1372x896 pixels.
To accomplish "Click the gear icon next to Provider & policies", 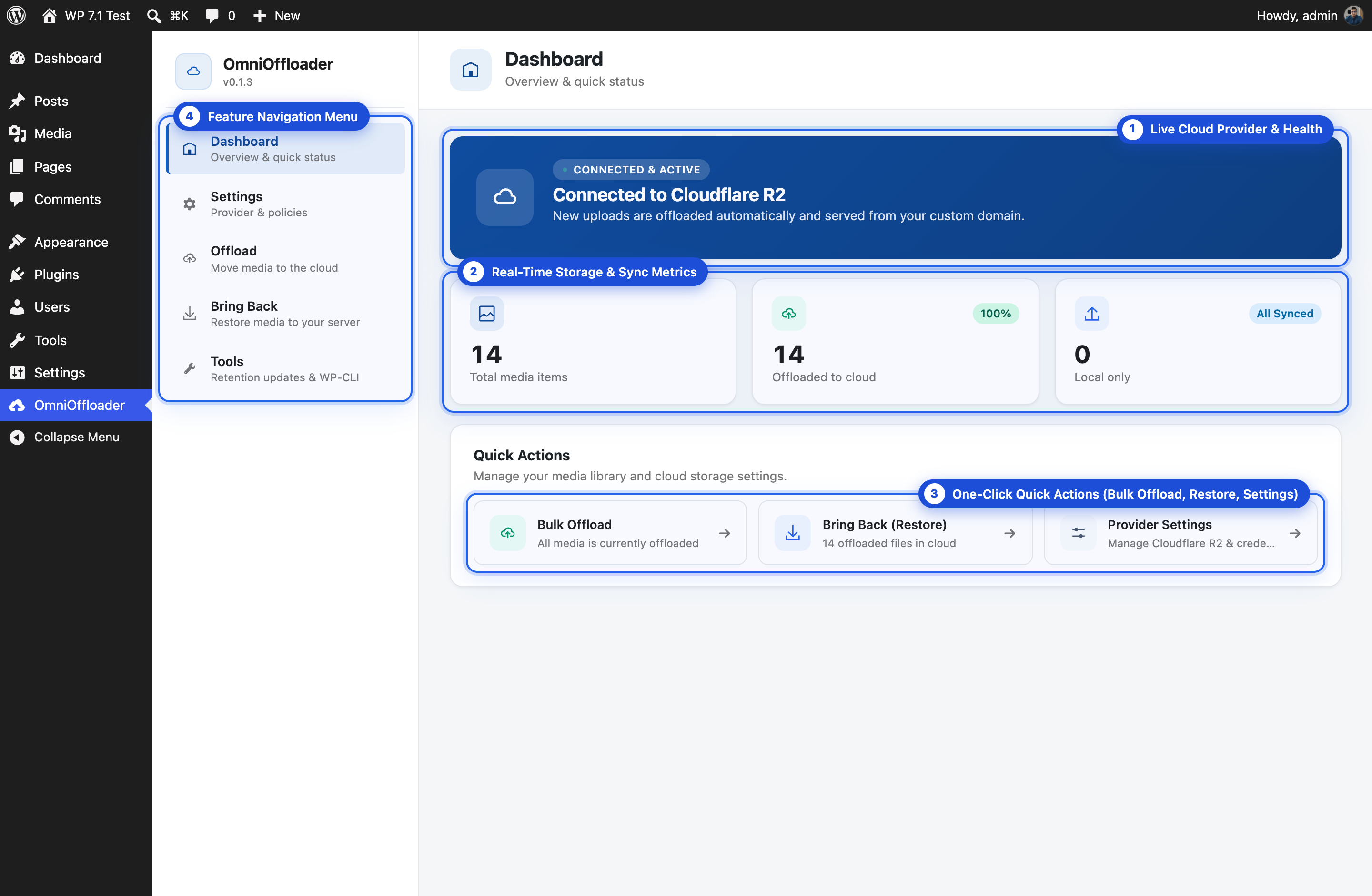I will tap(190, 204).
